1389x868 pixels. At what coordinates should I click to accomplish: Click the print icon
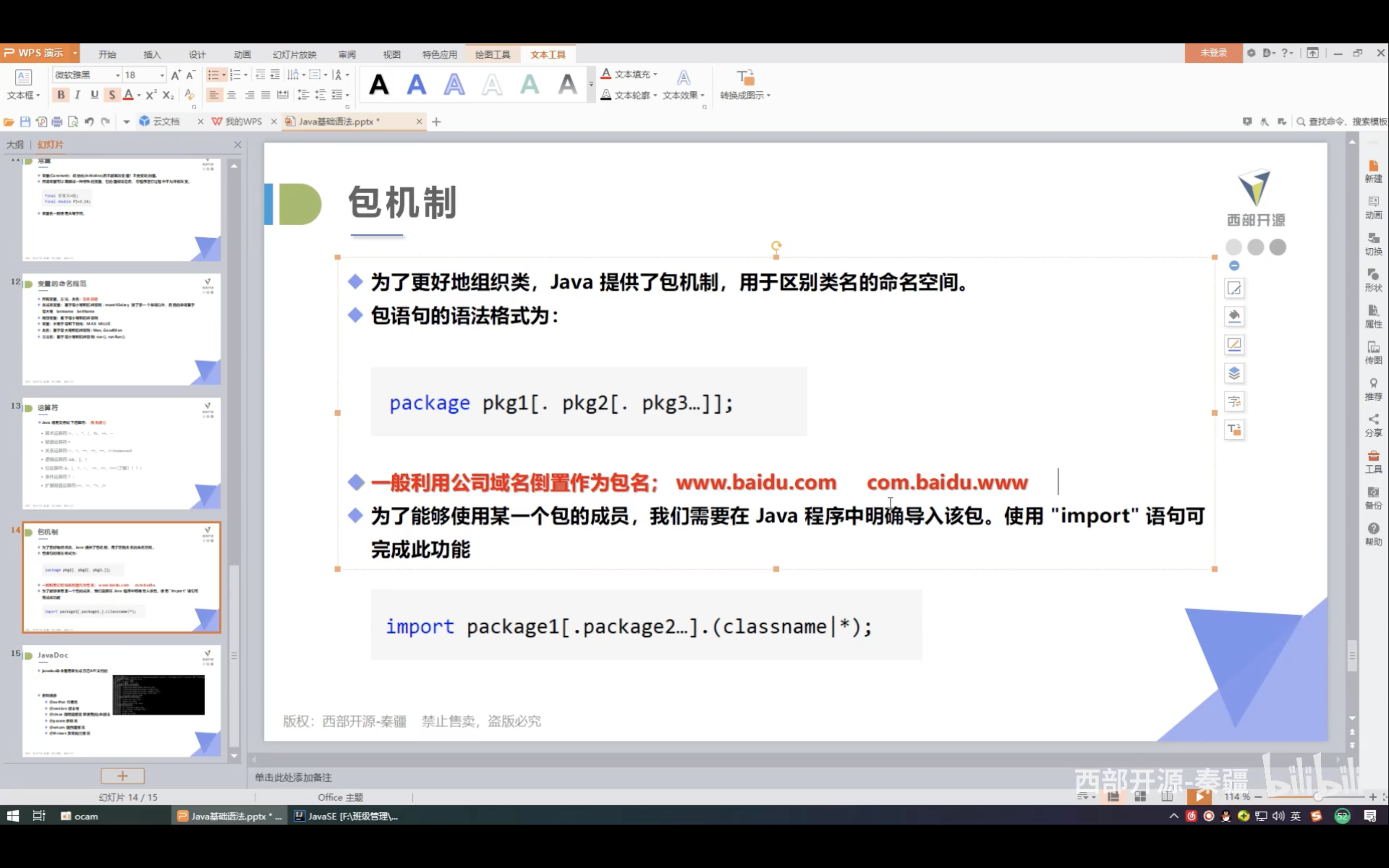pos(57,122)
